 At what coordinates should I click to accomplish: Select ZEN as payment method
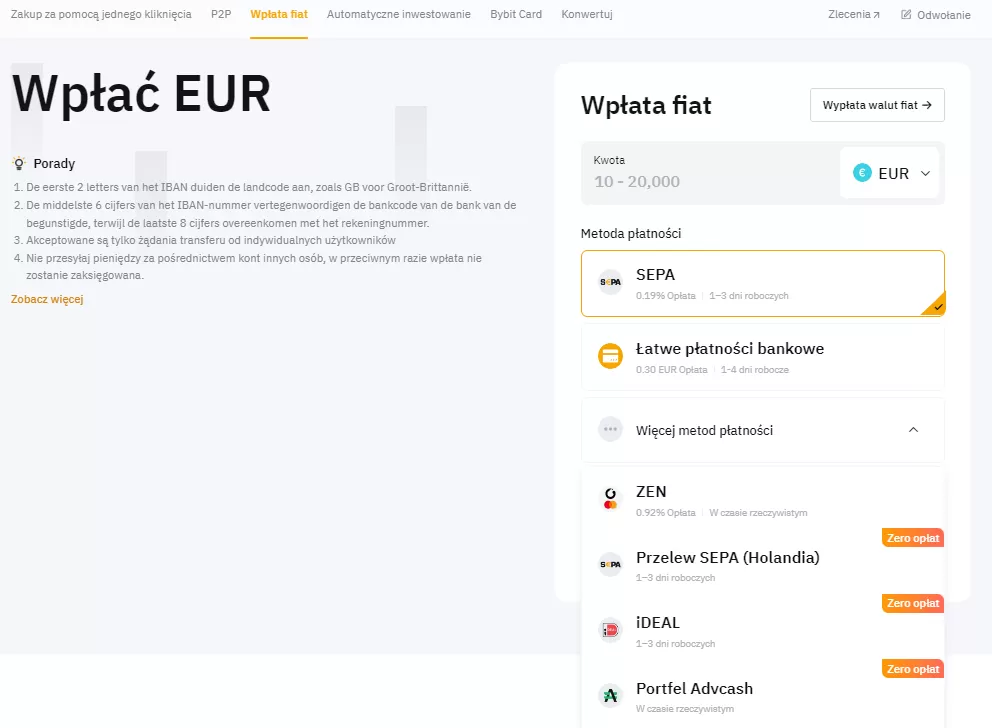coord(762,500)
